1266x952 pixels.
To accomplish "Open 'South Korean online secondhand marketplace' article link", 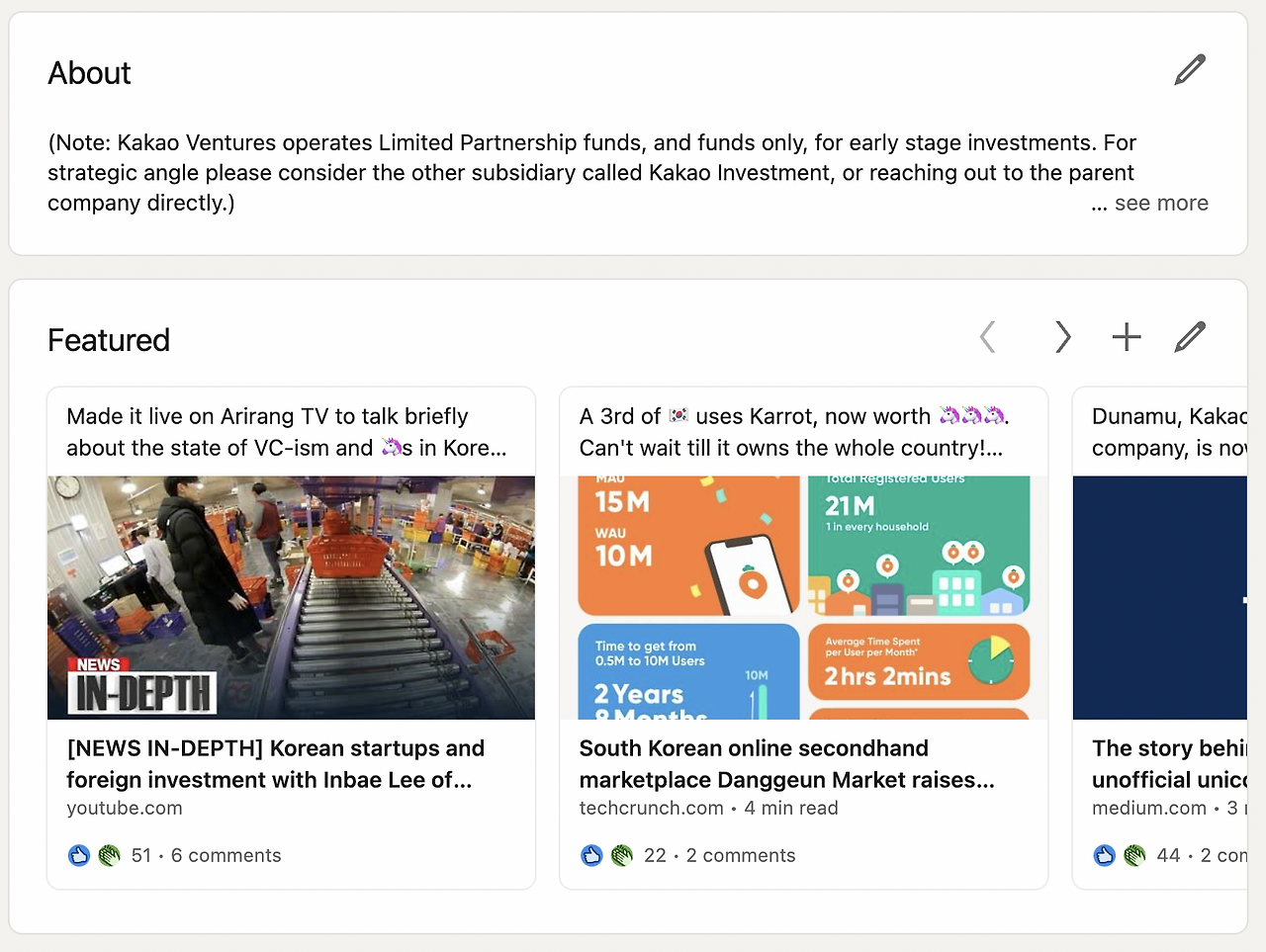I will click(786, 764).
